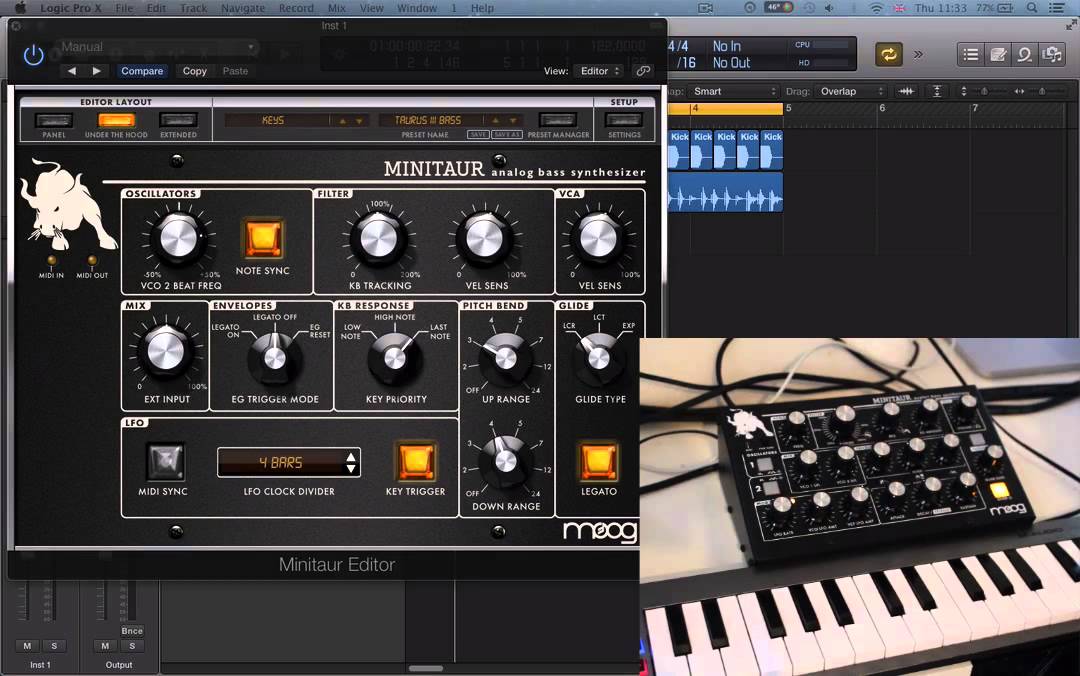
Task: Click the EG Trigger Mode selector knob
Action: (x=275, y=358)
